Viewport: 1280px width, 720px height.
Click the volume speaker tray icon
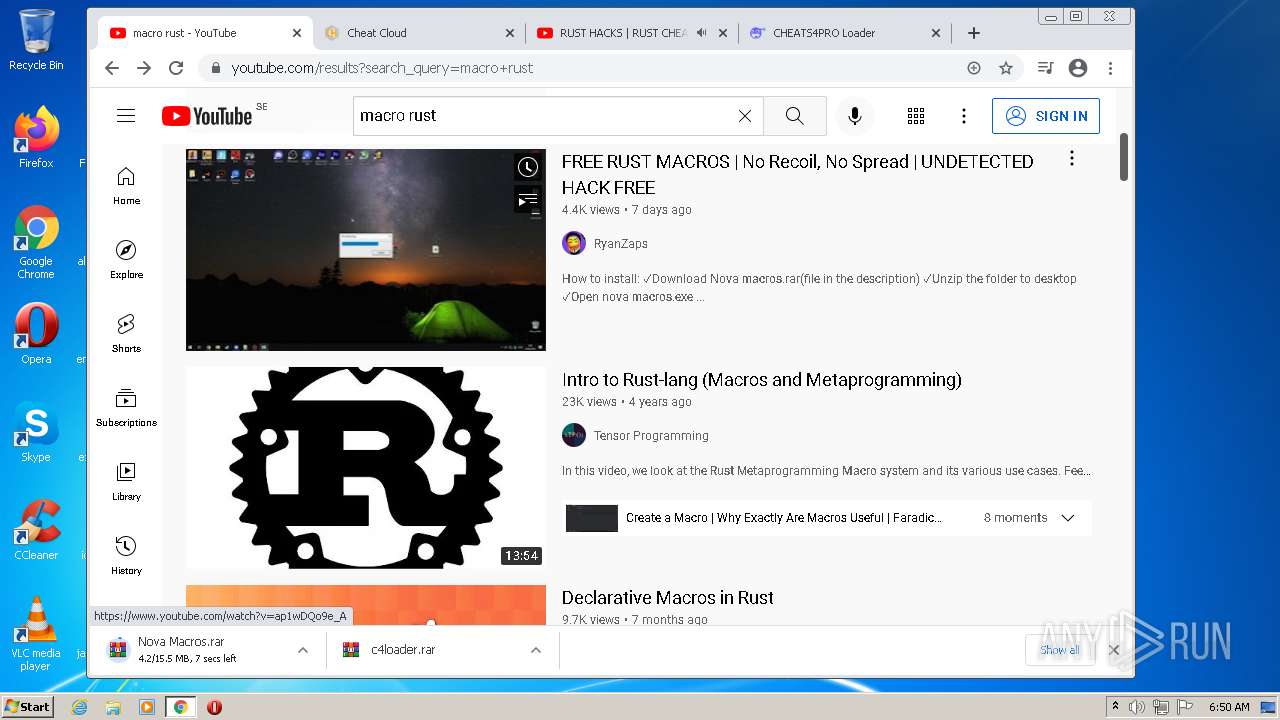click(1138, 707)
